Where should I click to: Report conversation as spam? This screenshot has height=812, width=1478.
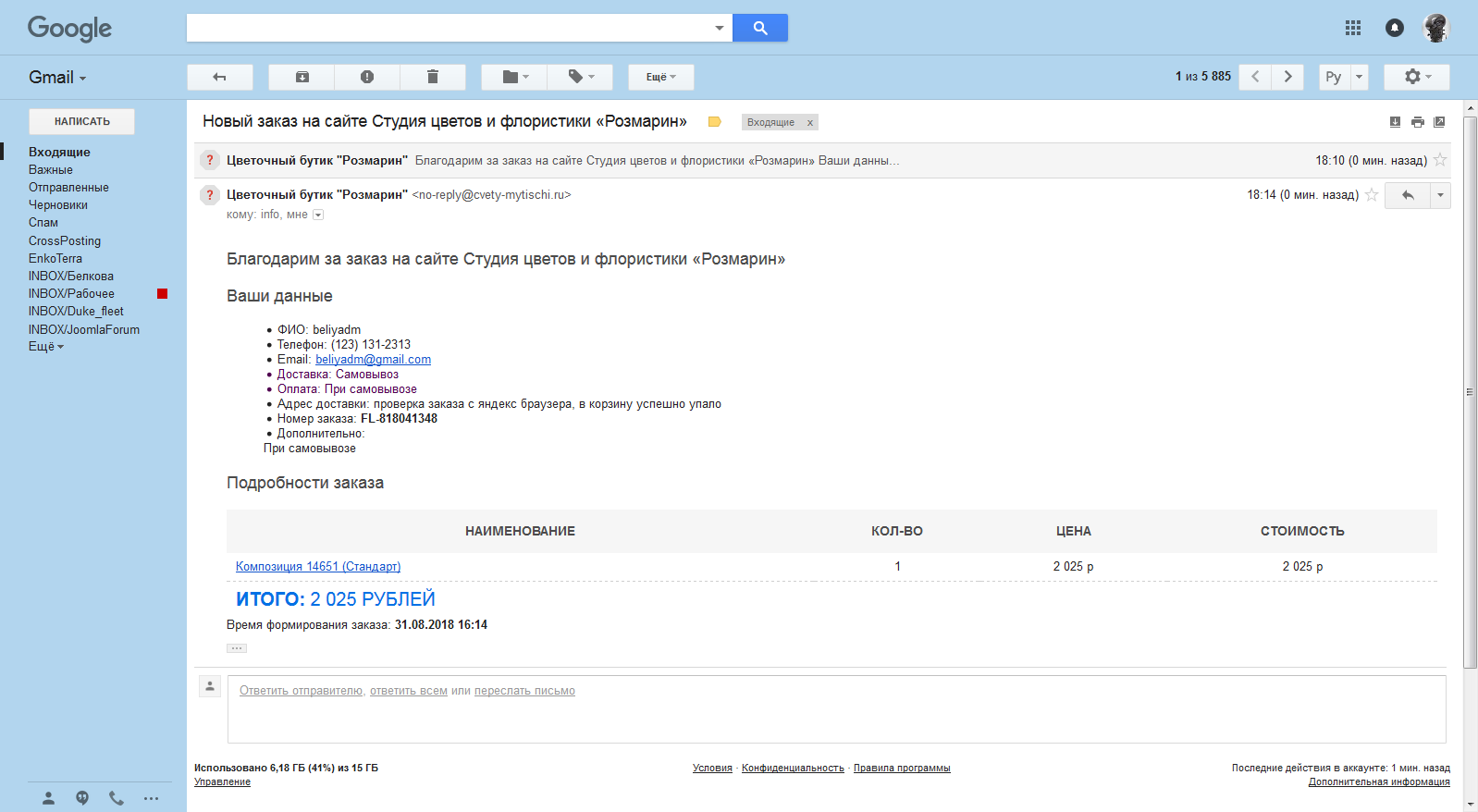click(x=367, y=77)
